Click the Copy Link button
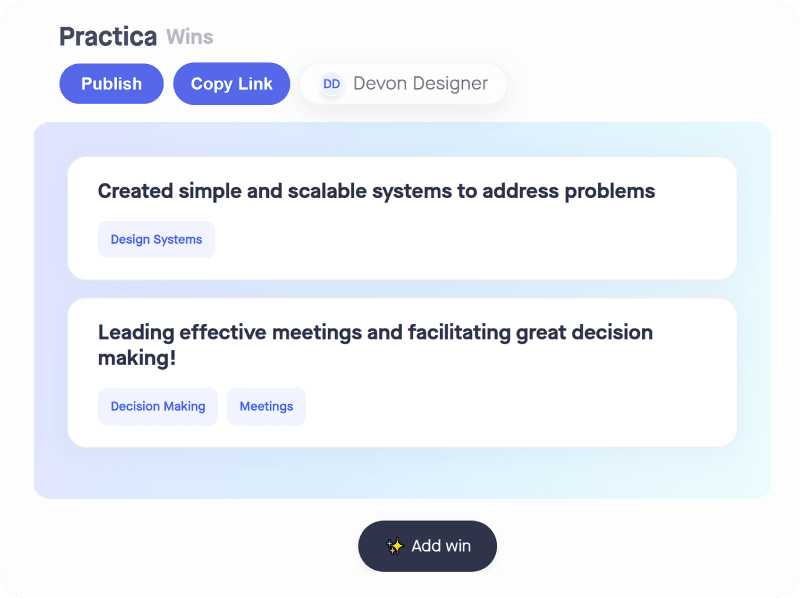The image size is (800, 598). click(232, 84)
